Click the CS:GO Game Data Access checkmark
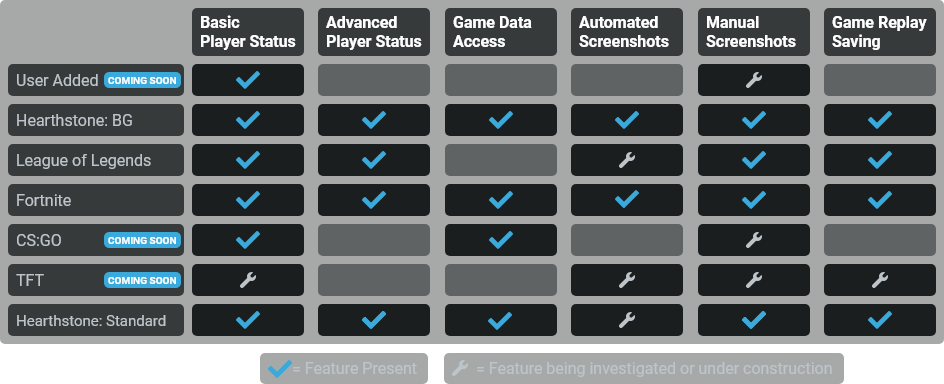Image resolution: width=944 pixels, height=384 pixels. 500,240
